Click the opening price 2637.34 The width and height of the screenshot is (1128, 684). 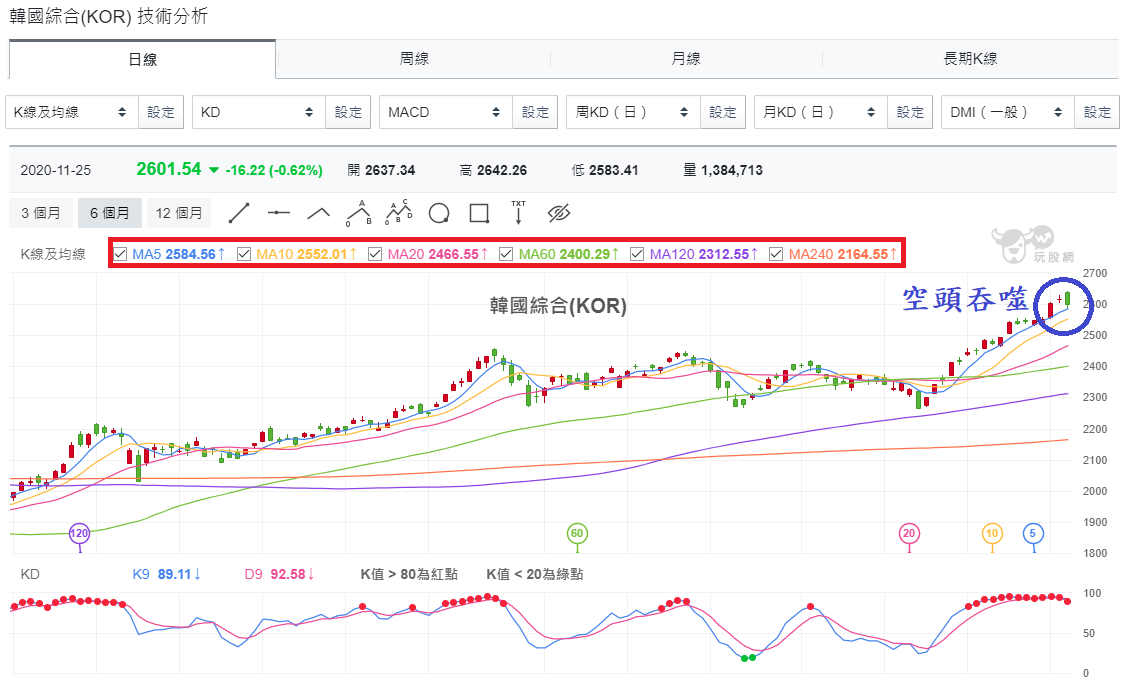click(390, 170)
